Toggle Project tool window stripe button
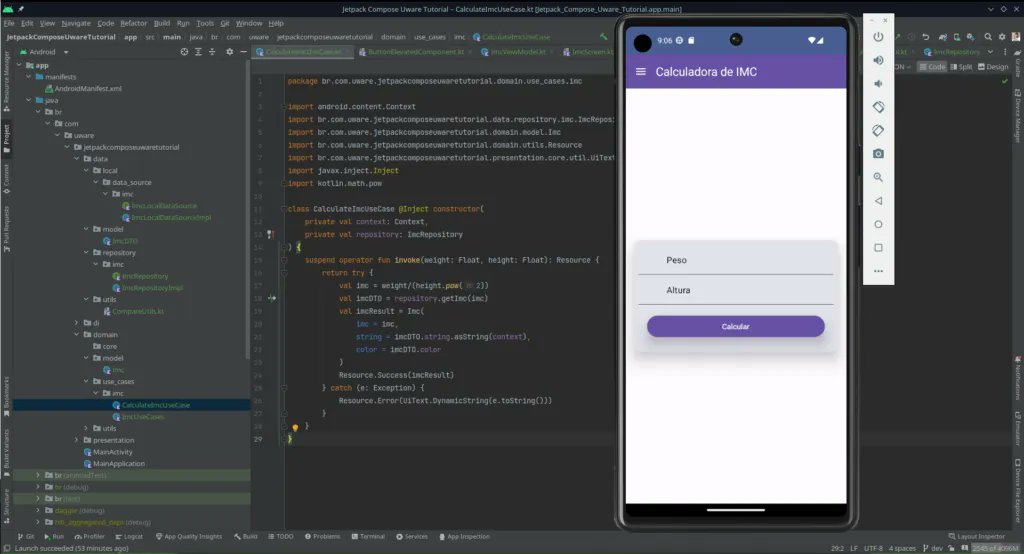Image resolution: width=1024 pixels, height=554 pixels. (x=6, y=138)
